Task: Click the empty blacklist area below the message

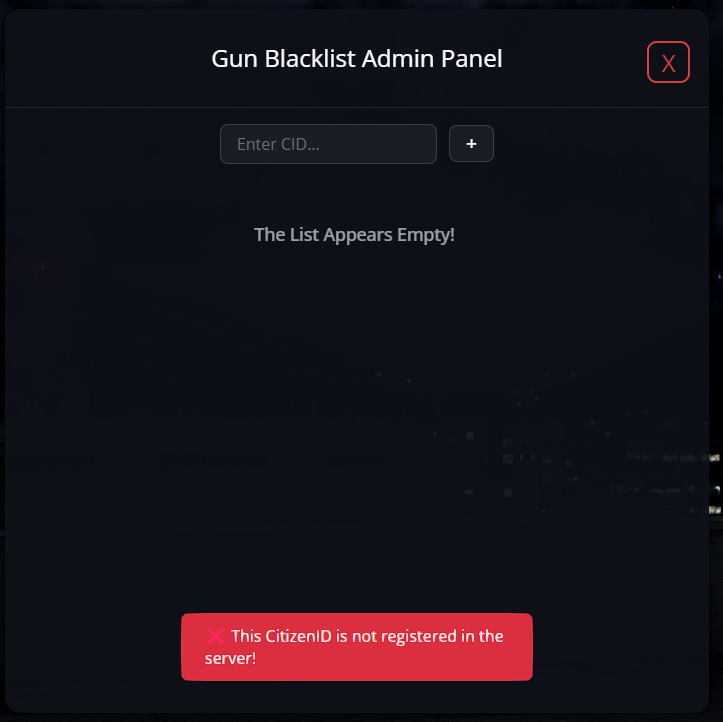Action: [x=357, y=415]
